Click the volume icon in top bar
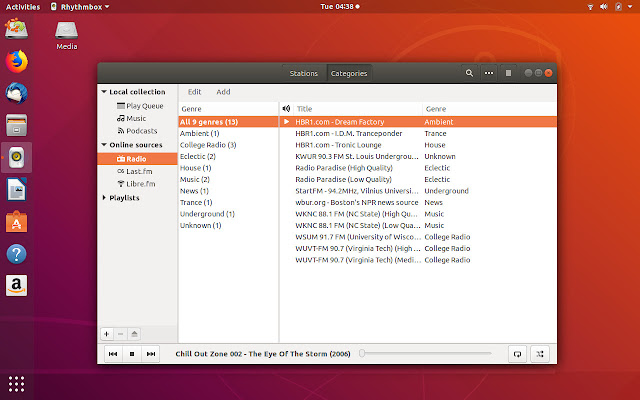Image resolution: width=640 pixels, height=400 pixels. coord(604,7)
